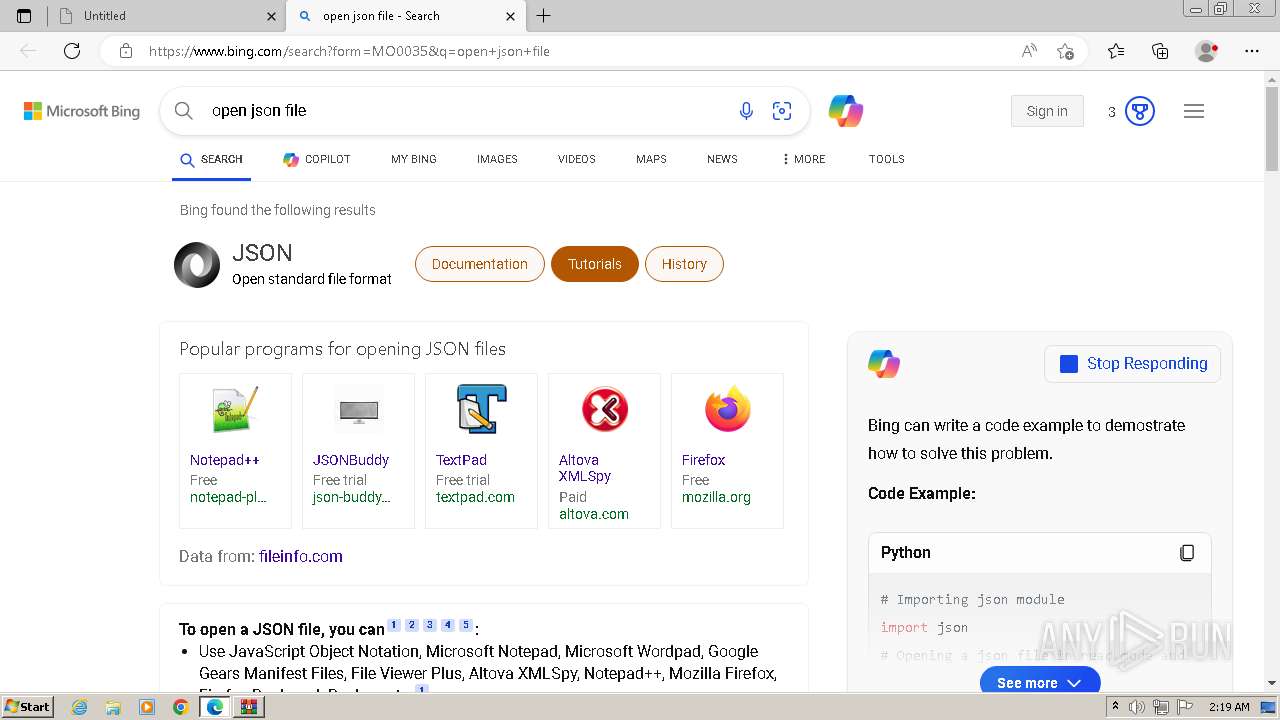Expand the answer with See more
1280x720 pixels.
click(x=1040, y=683)
